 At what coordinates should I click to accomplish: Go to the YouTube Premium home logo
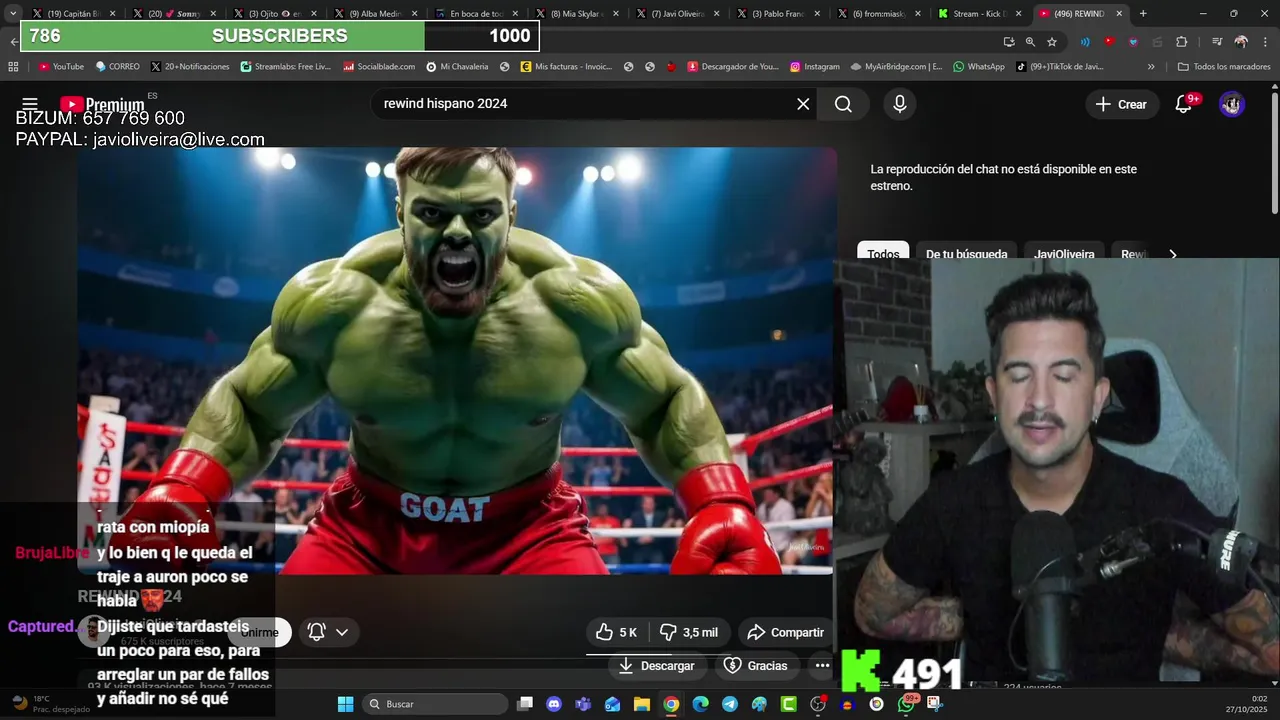coord(102,104)
